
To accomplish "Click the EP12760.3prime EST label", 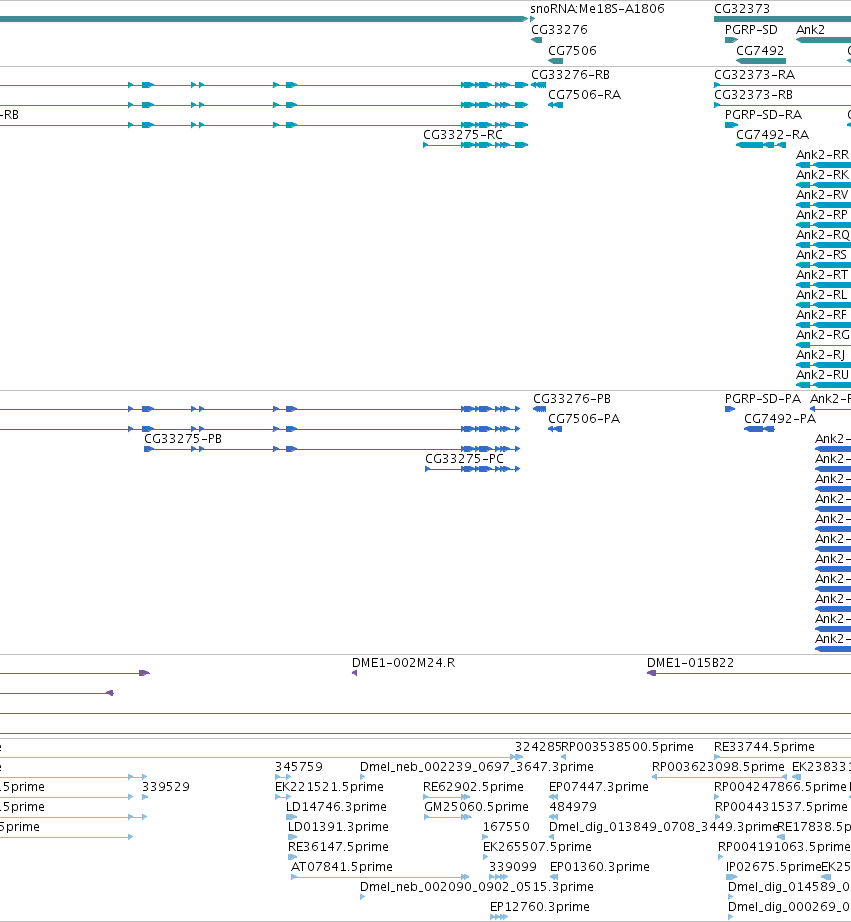I will tap(540, 907).
